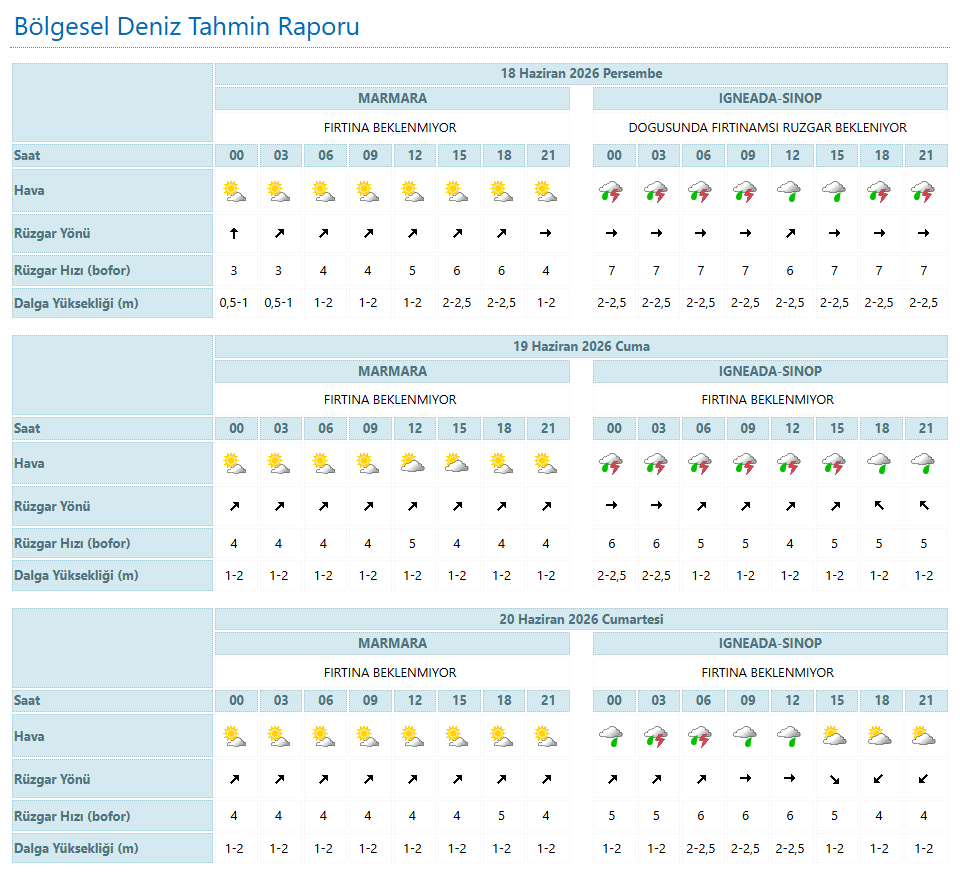Click the 18 Haziran Igneada-Sinop 12 northeast wind arrow

(x=790, y=233)
